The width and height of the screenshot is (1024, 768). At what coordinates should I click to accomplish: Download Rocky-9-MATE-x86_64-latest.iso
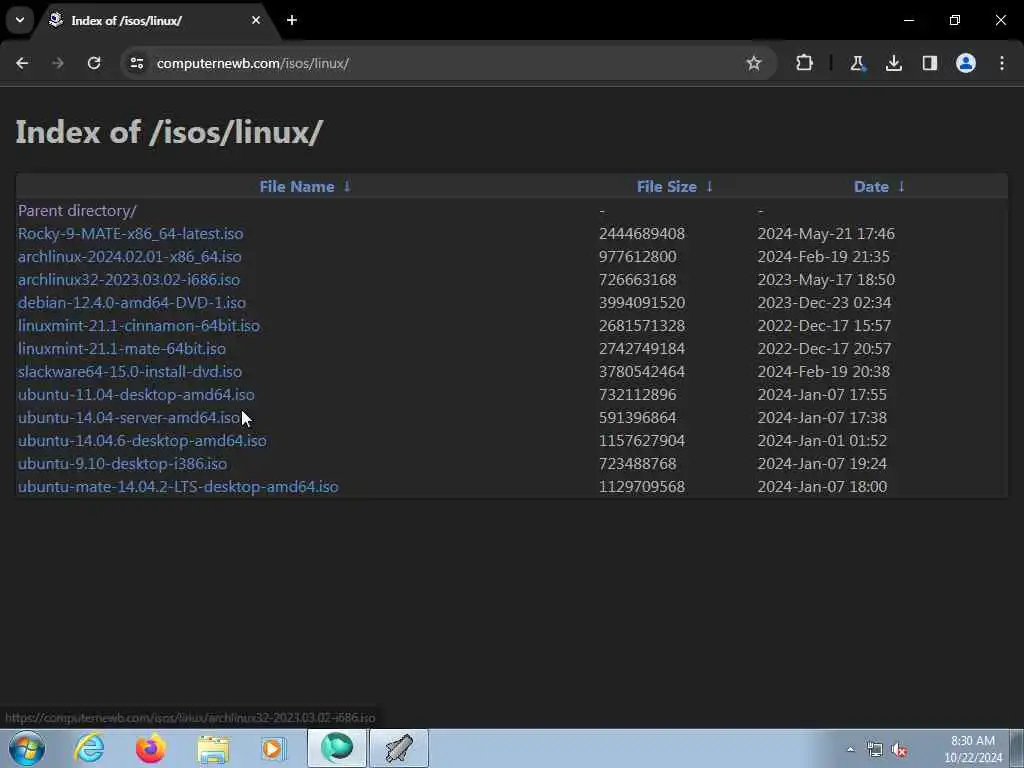click(x=131, y=234)
